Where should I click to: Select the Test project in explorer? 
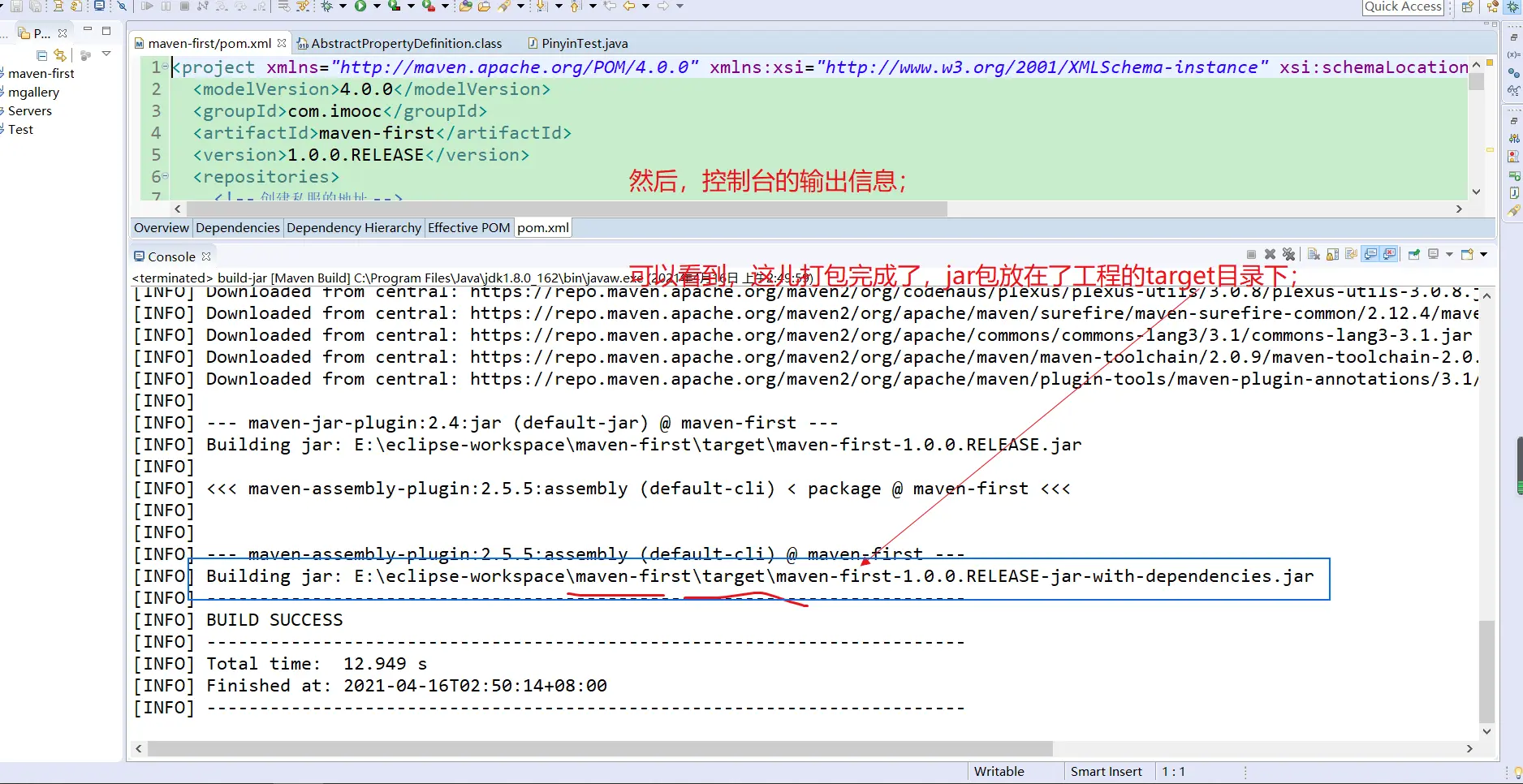(x=20, y=130)
